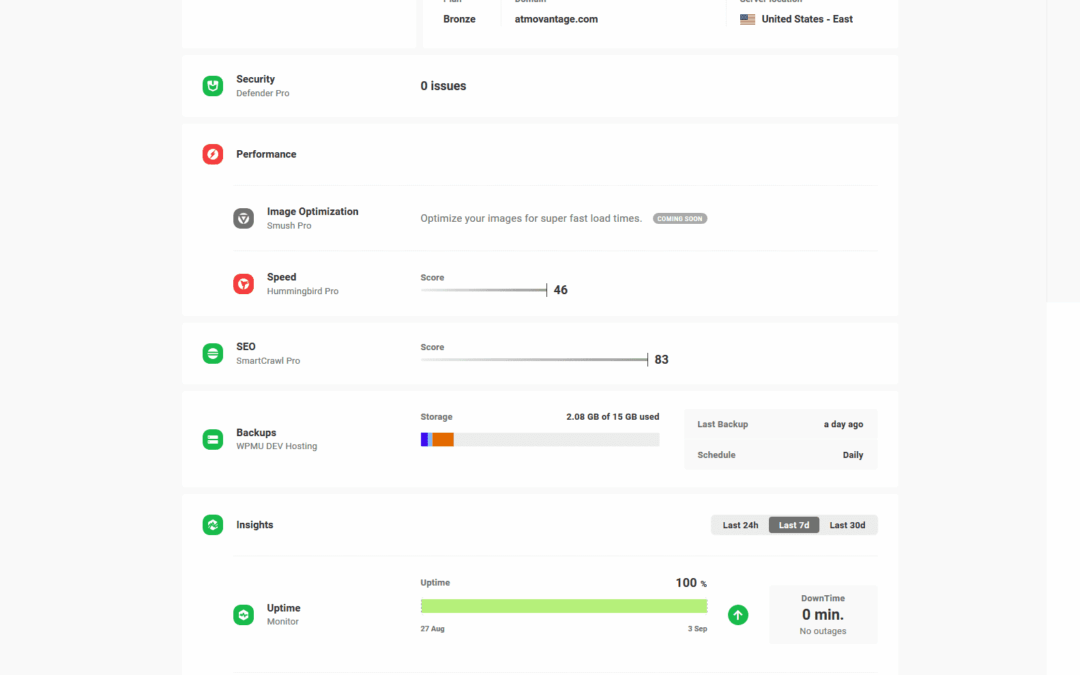Screen dimensions: 1080x675
Task: Click the orange segment of storage bar
Action: coord(443,439)
